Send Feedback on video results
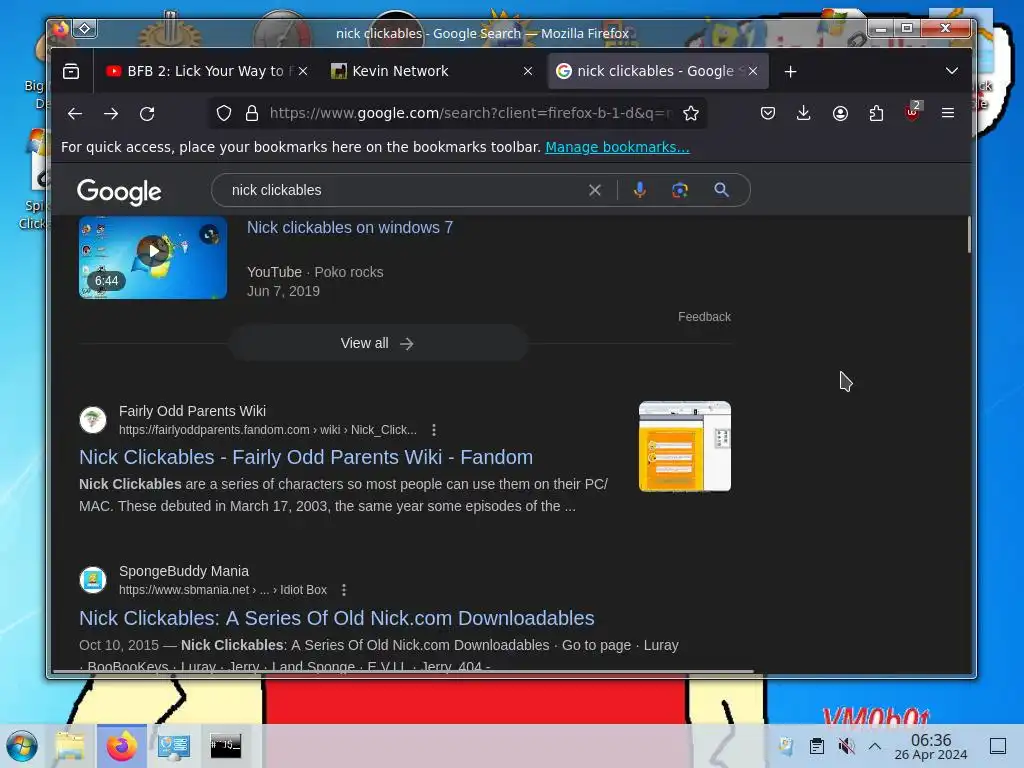This screenshot has width=1024, height=768. point(704,317)
